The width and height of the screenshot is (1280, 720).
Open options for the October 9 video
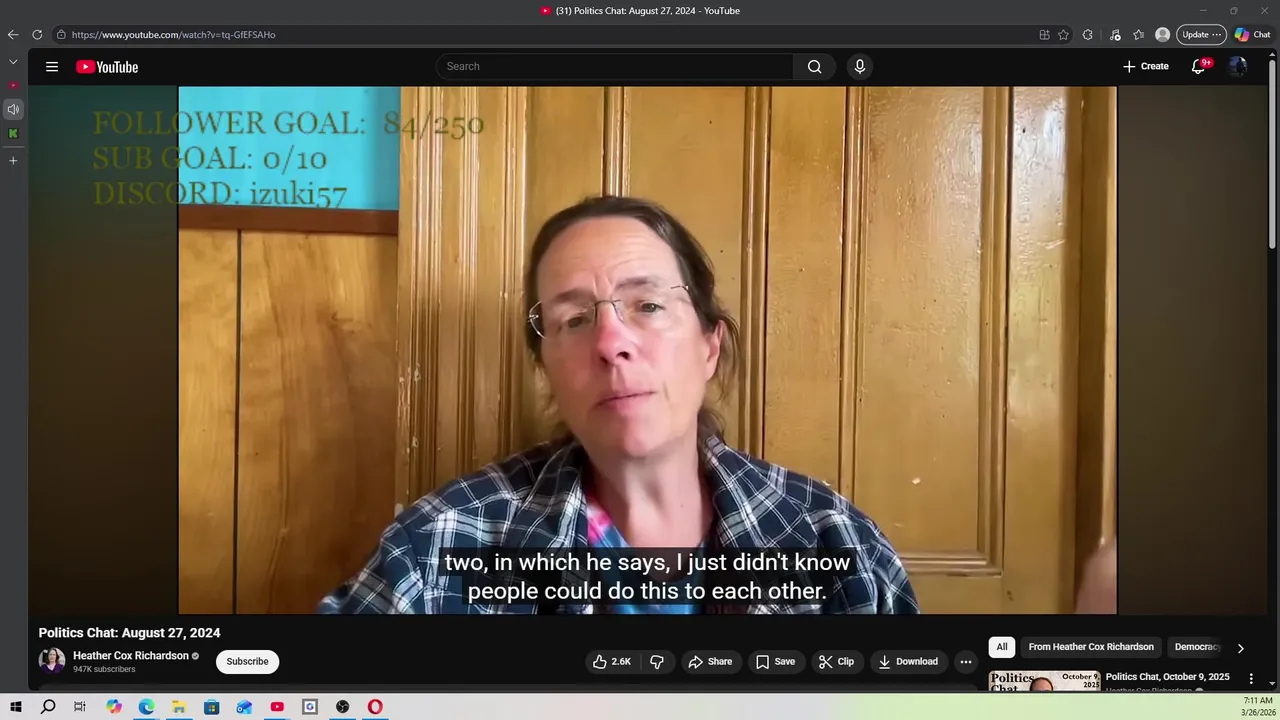[1250, 679]
